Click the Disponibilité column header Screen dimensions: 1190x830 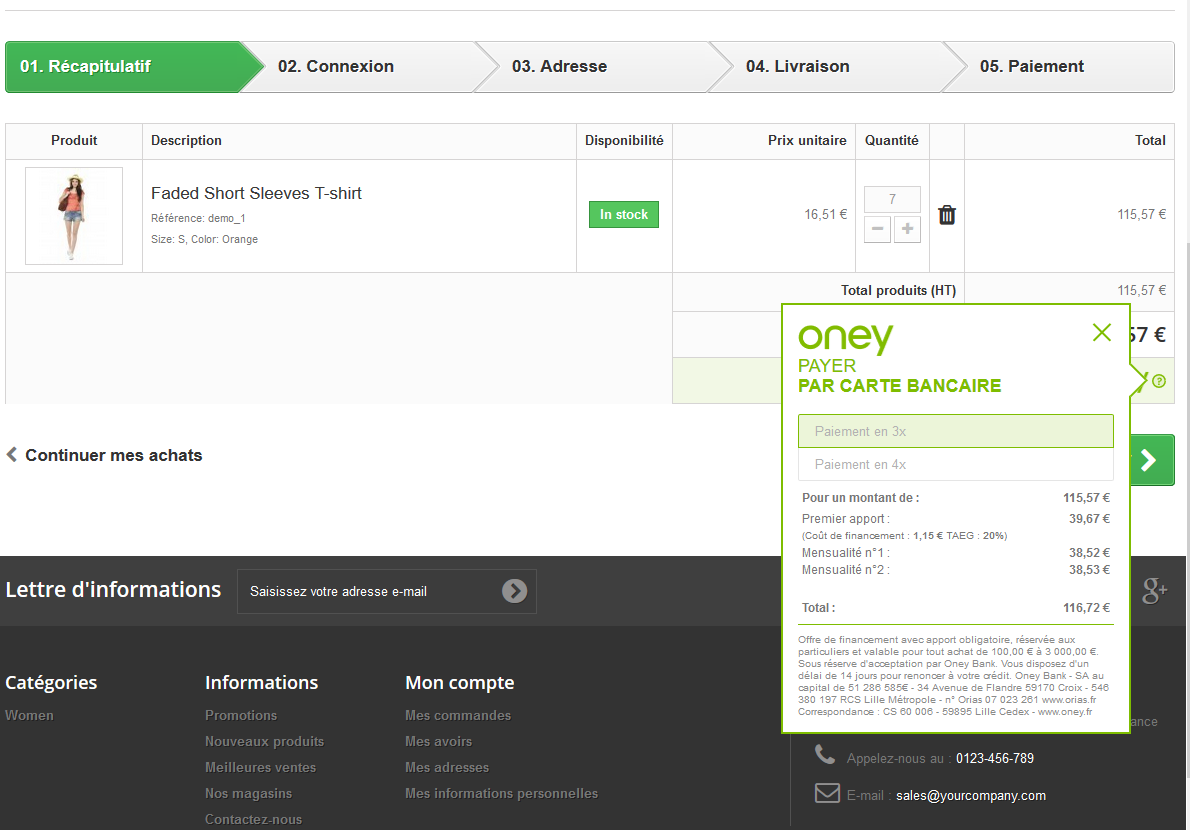click(624, 140)
